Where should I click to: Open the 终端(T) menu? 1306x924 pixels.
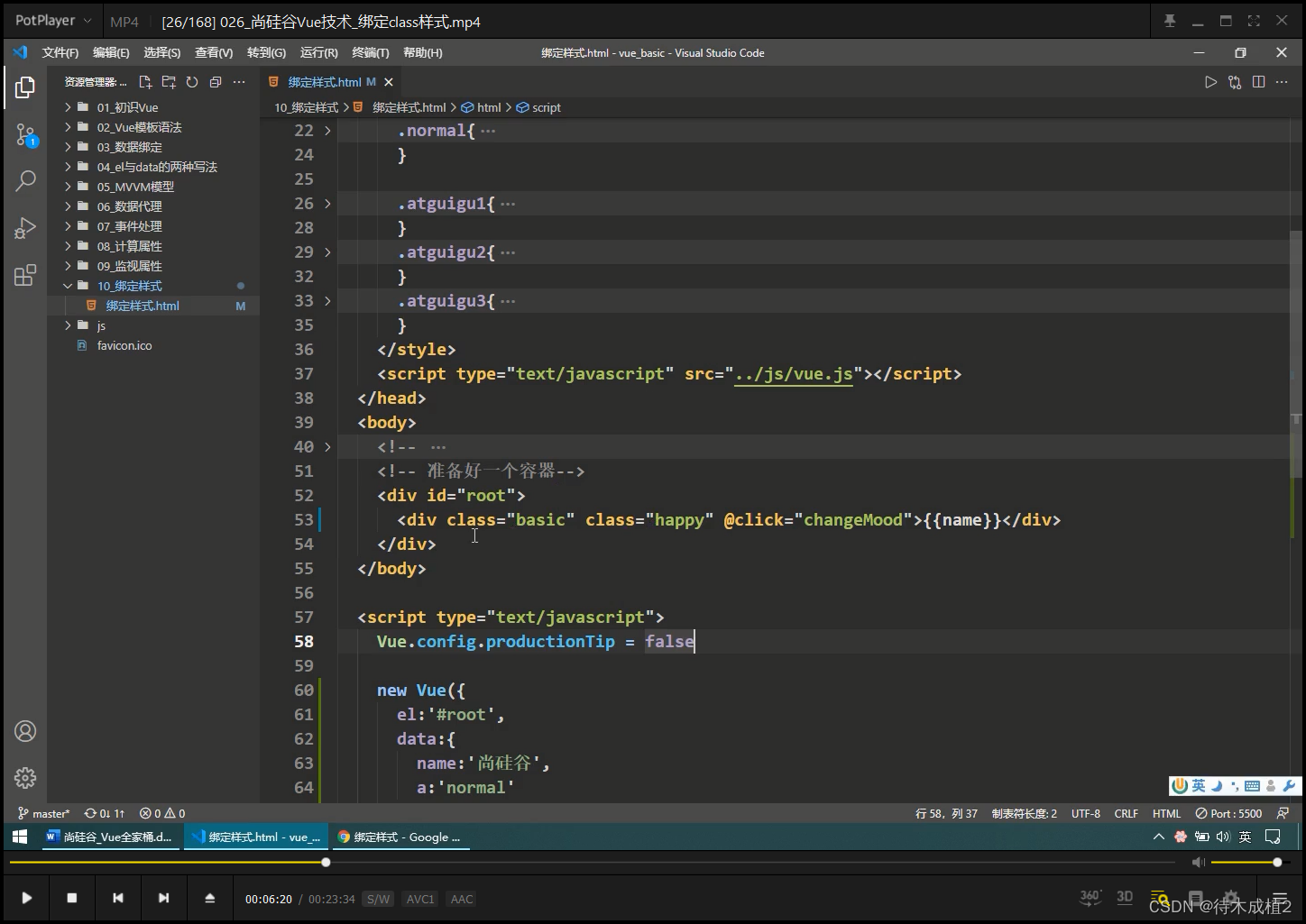371,53
